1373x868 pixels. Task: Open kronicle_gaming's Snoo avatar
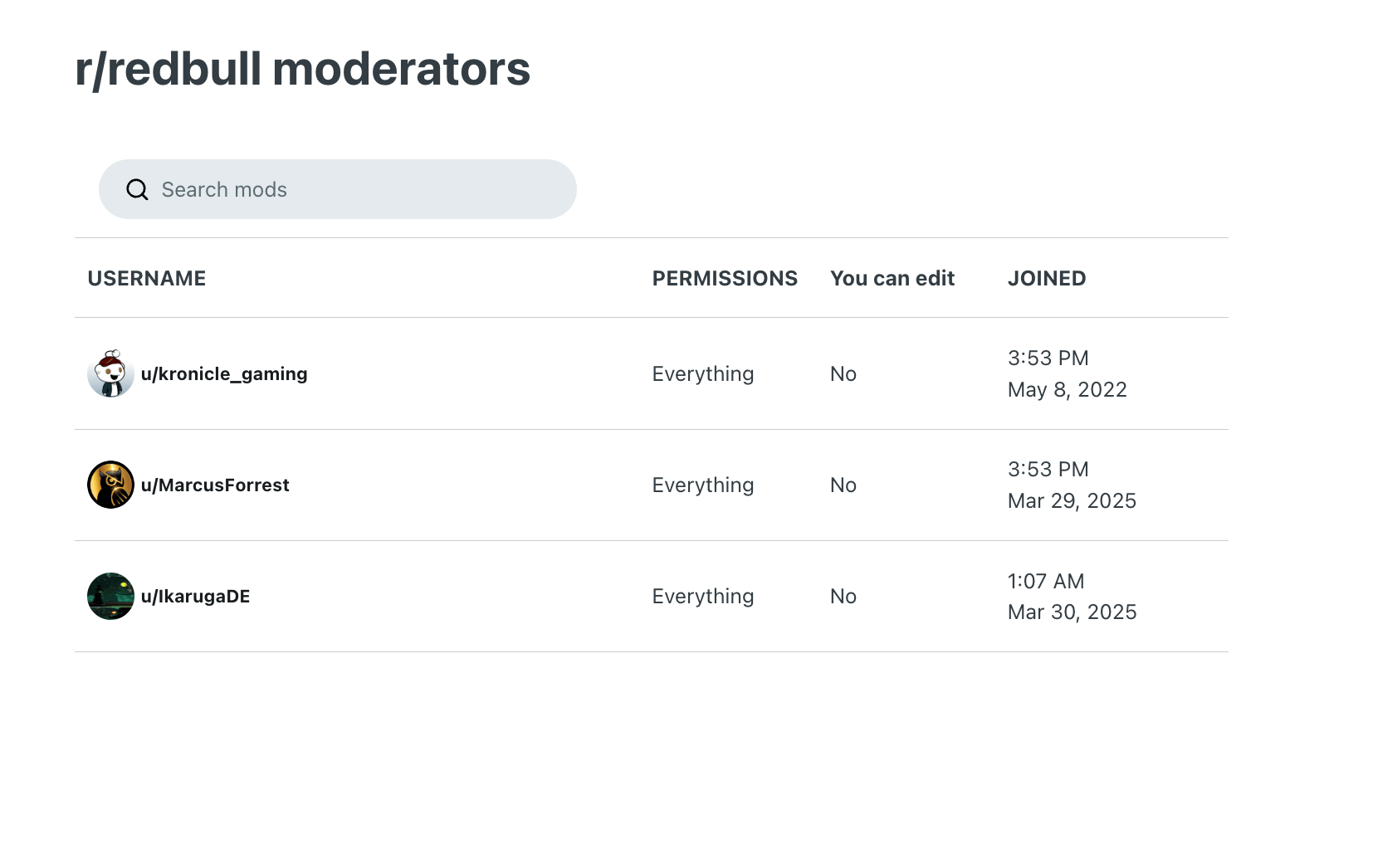(110, 374)
